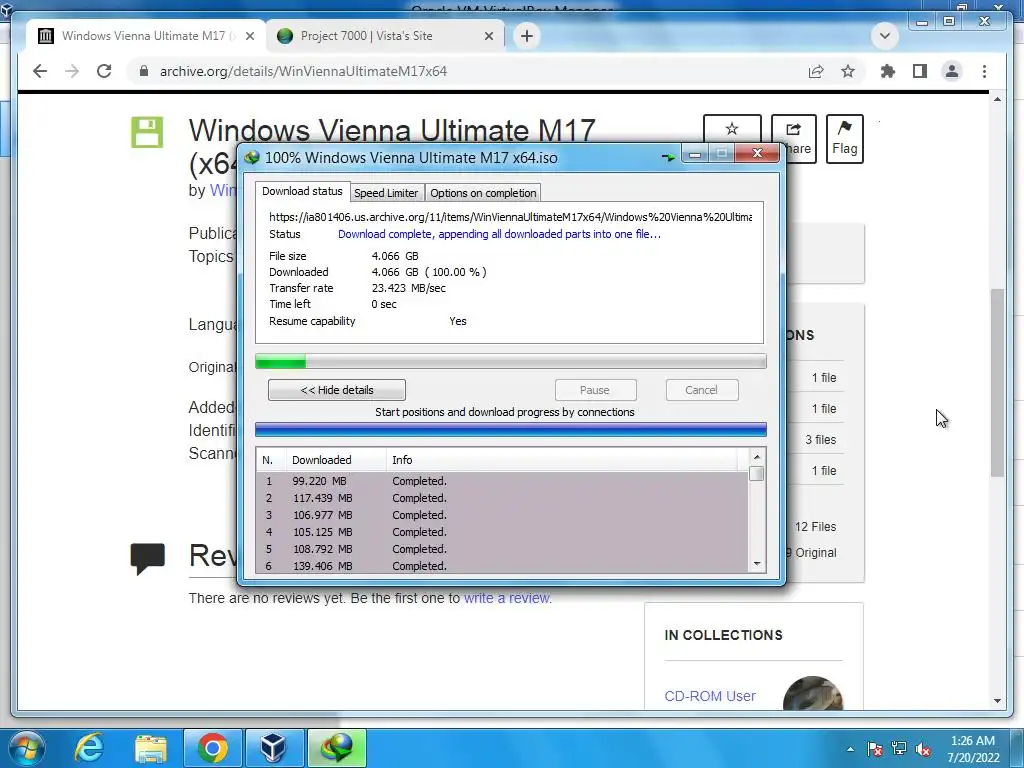
Task: Click the Hide details button
Action: click(337, 390)
